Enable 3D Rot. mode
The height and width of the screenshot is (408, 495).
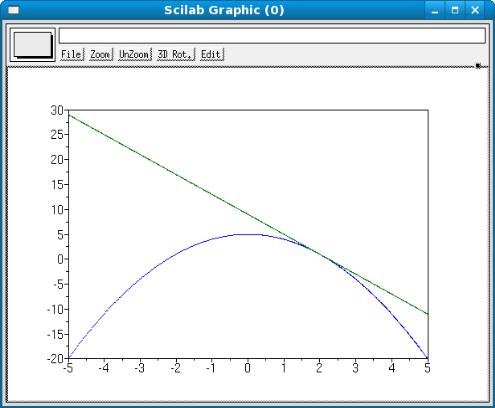tap(176, 54)
